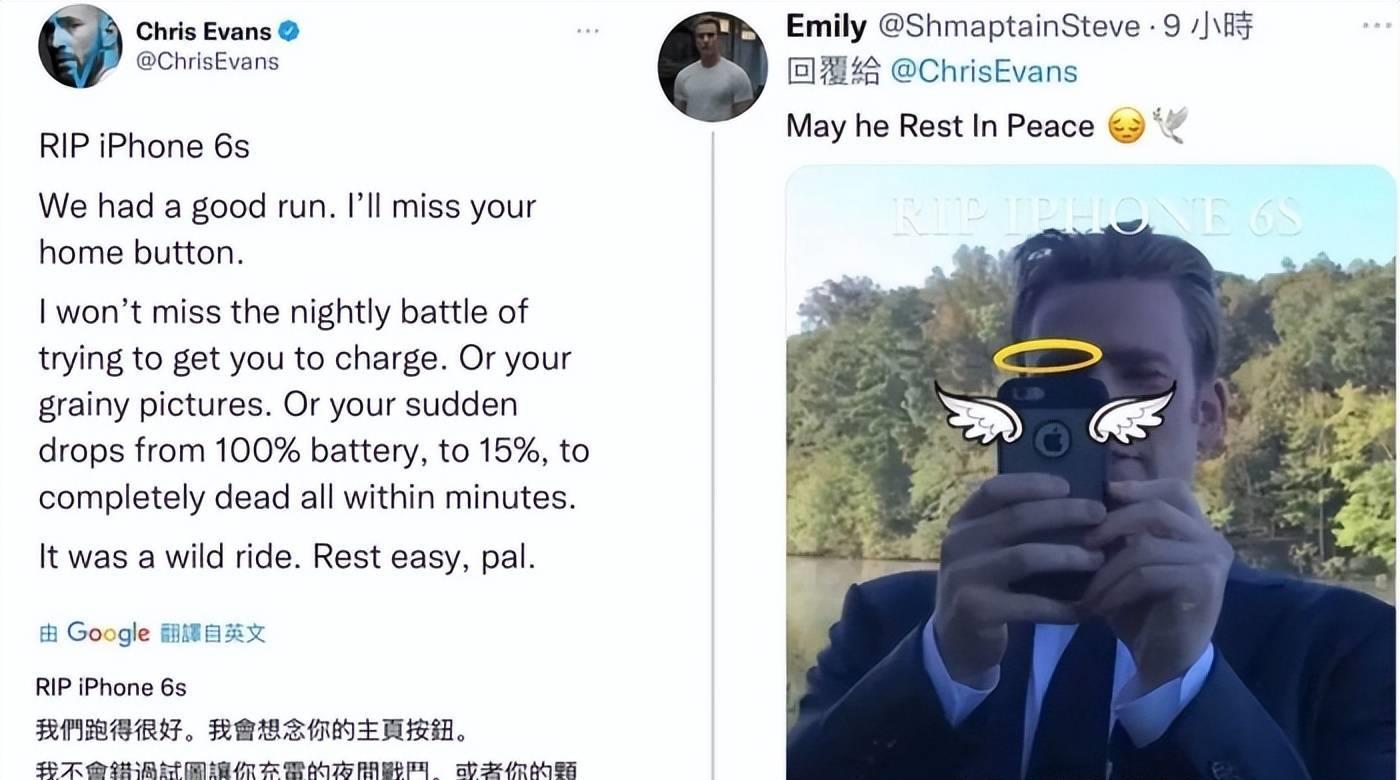The height and width of the screenshot is (780, 1400).
Task: Open Emily's profile avatar
Action: coord(712,67)
